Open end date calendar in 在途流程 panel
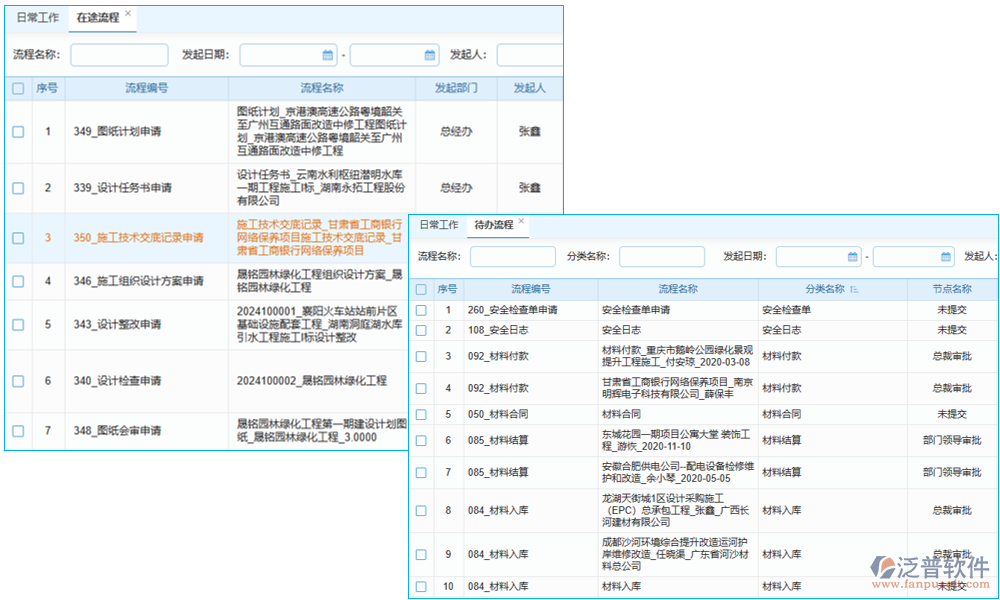 (x=430, y=55)
